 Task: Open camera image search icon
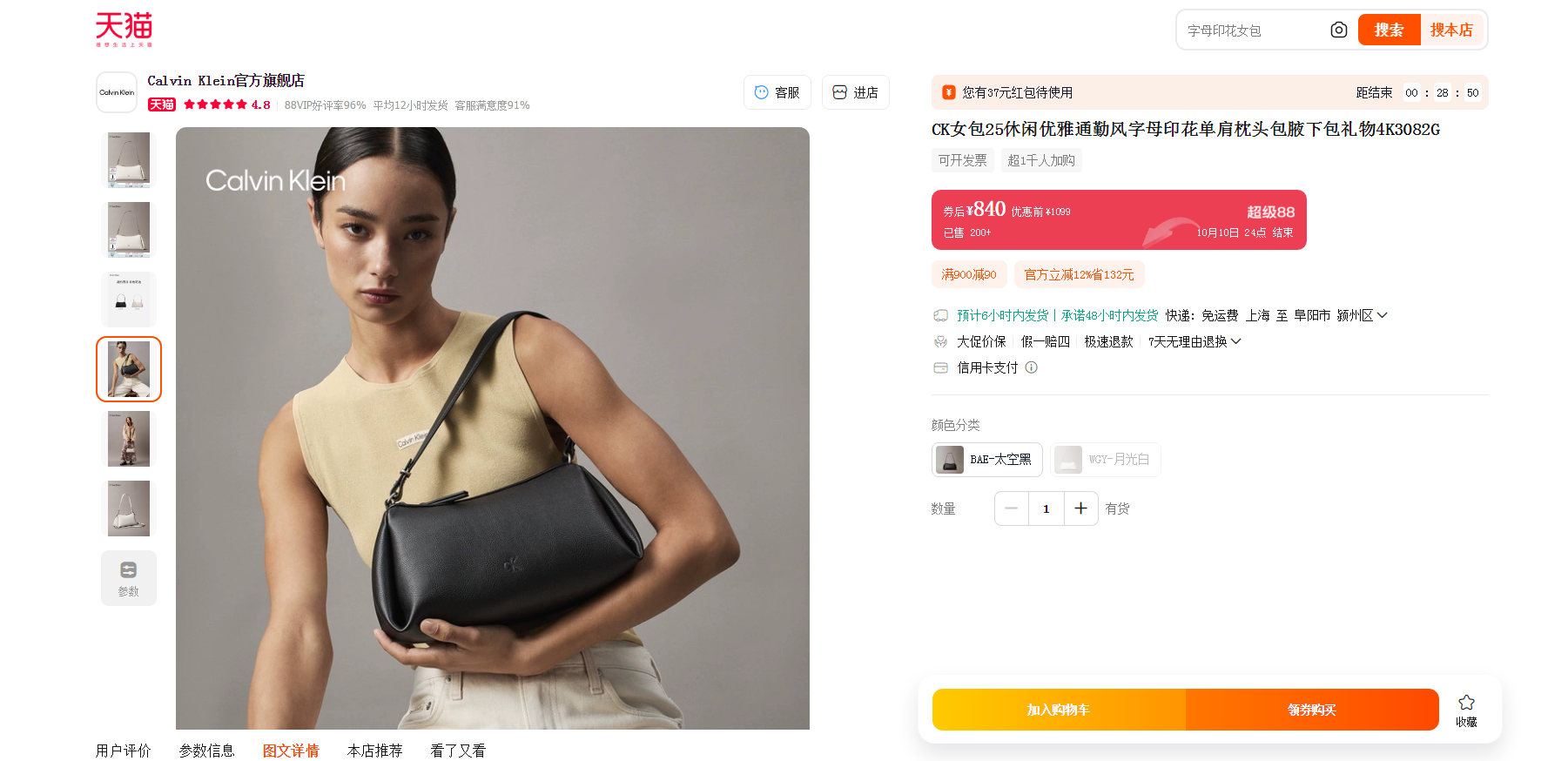[1339, 30]
